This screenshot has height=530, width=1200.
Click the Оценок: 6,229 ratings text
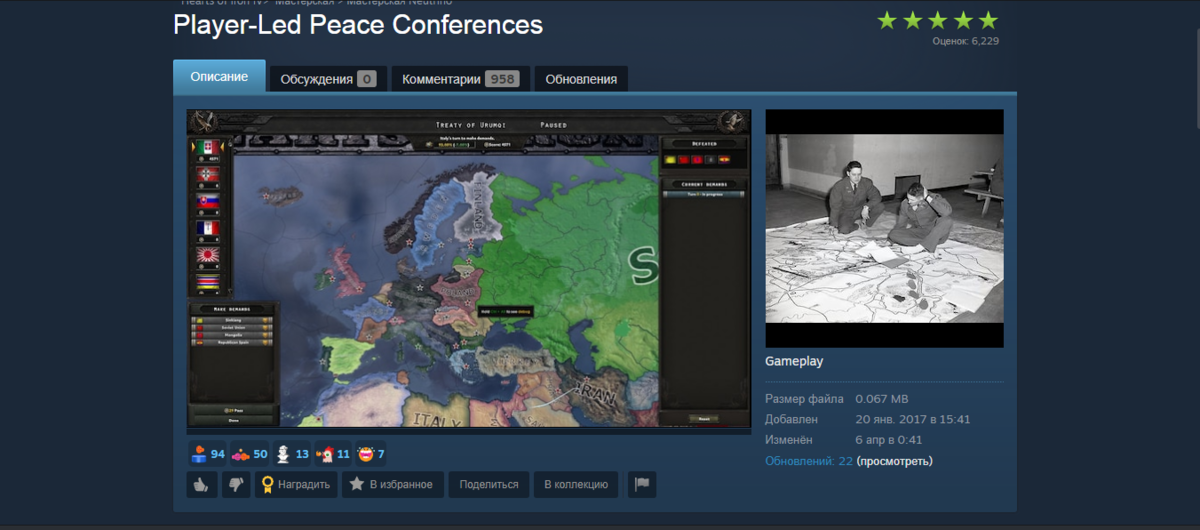[x=965, y=41]
